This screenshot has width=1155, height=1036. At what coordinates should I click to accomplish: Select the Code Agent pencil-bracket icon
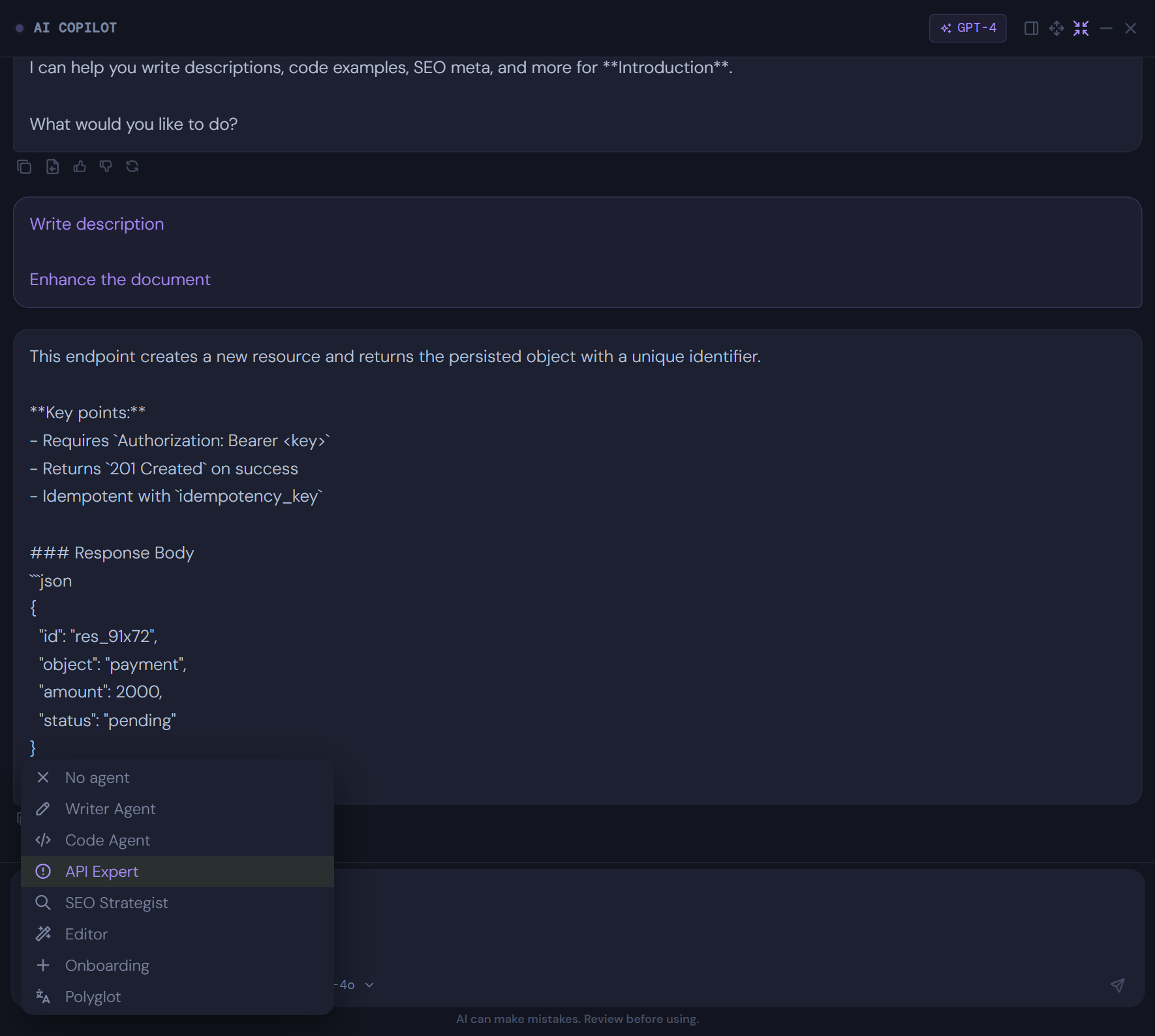tap(43, 840)
